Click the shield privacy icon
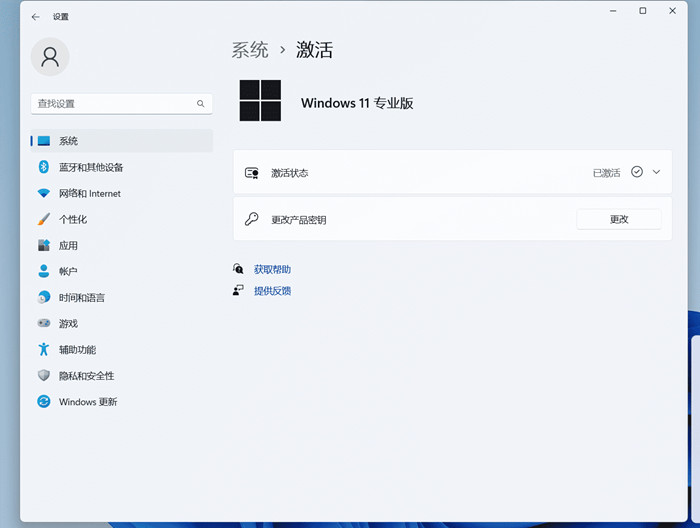Screen dimensions: 700x528 (44, 375)
